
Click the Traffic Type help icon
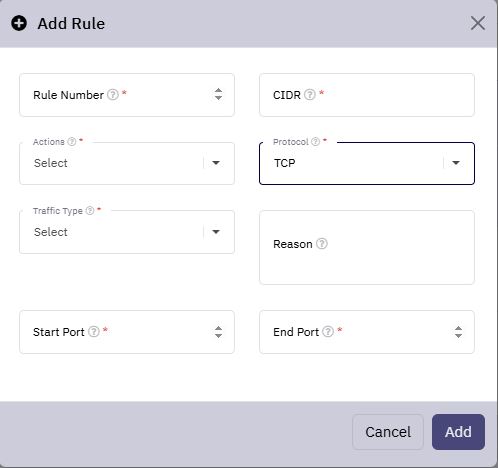pos(90,211)
